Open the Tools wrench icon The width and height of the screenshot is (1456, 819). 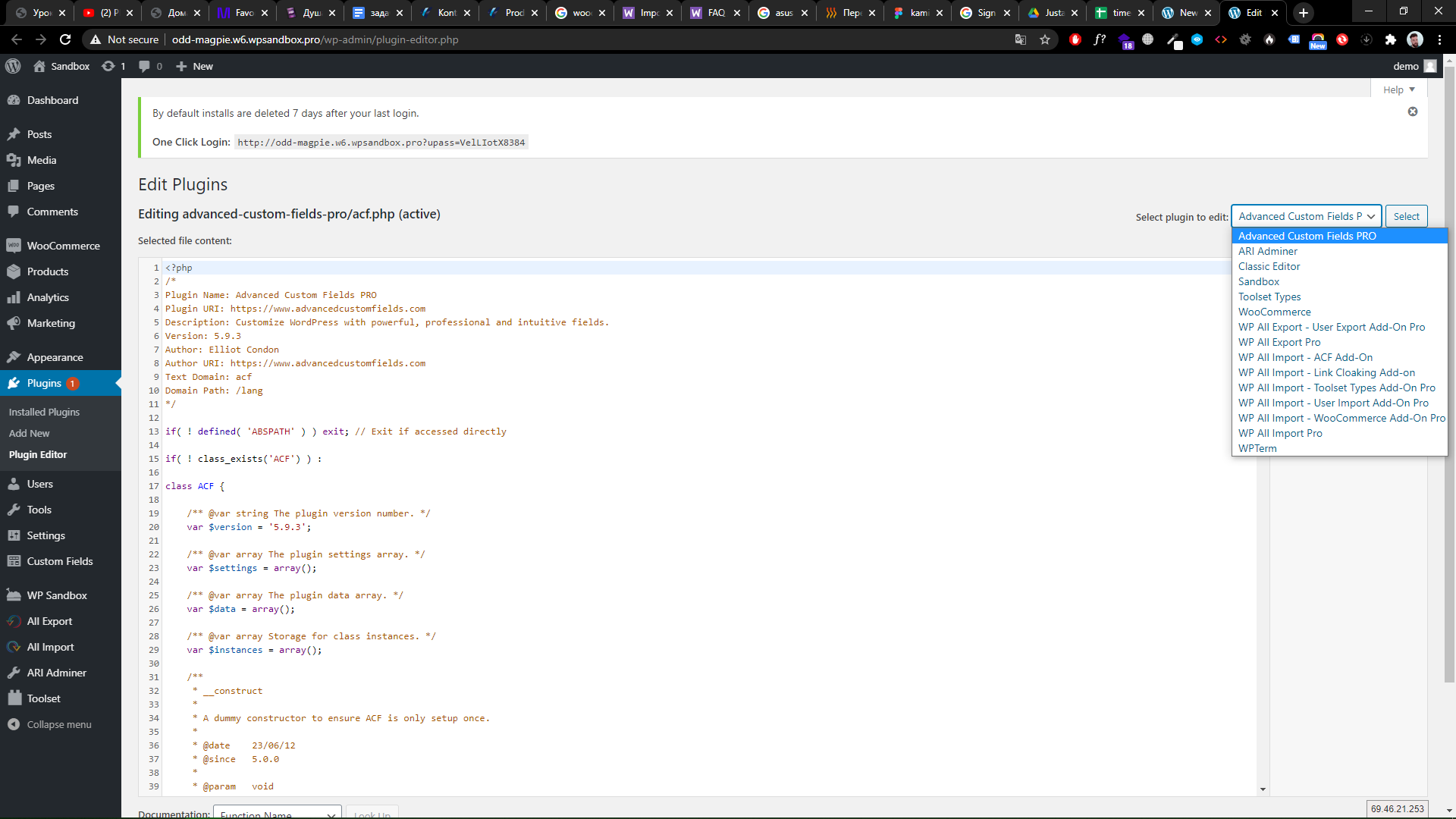click(14, 510)
